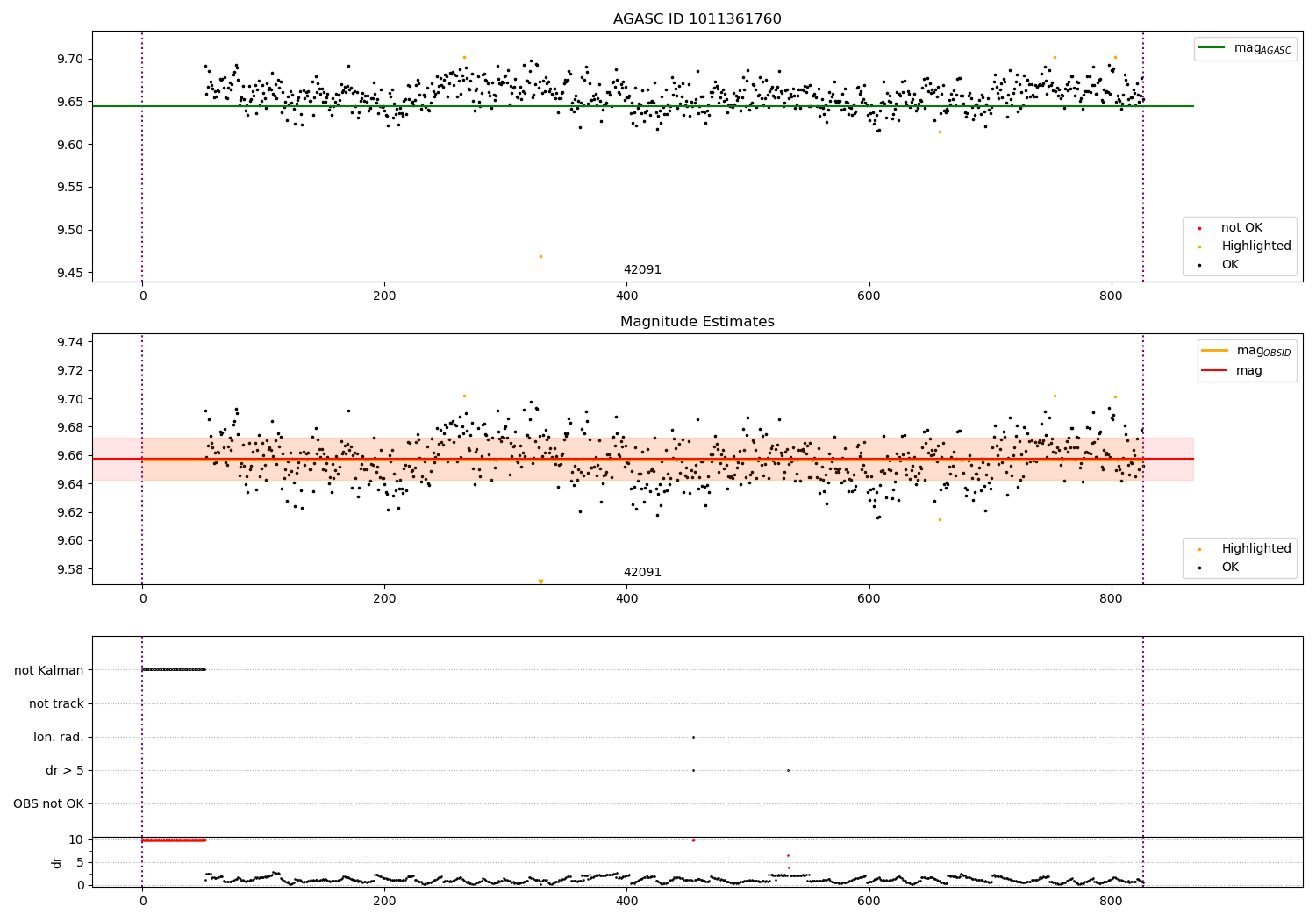Click the red 'not OK' legend marker
The image size is (1316, 921).
pyautogui.click(x=1199, y=228)
